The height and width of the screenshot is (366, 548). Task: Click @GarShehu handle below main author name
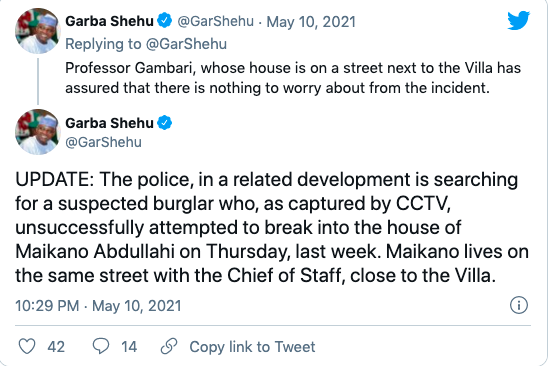(x=103, y=142)
